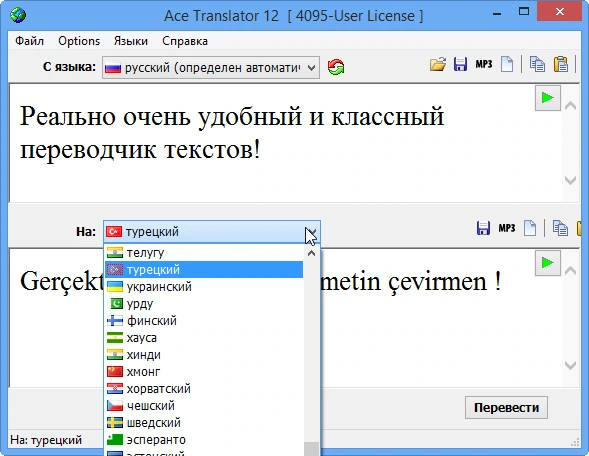Select хмонг in the language list

pos(204,371)
